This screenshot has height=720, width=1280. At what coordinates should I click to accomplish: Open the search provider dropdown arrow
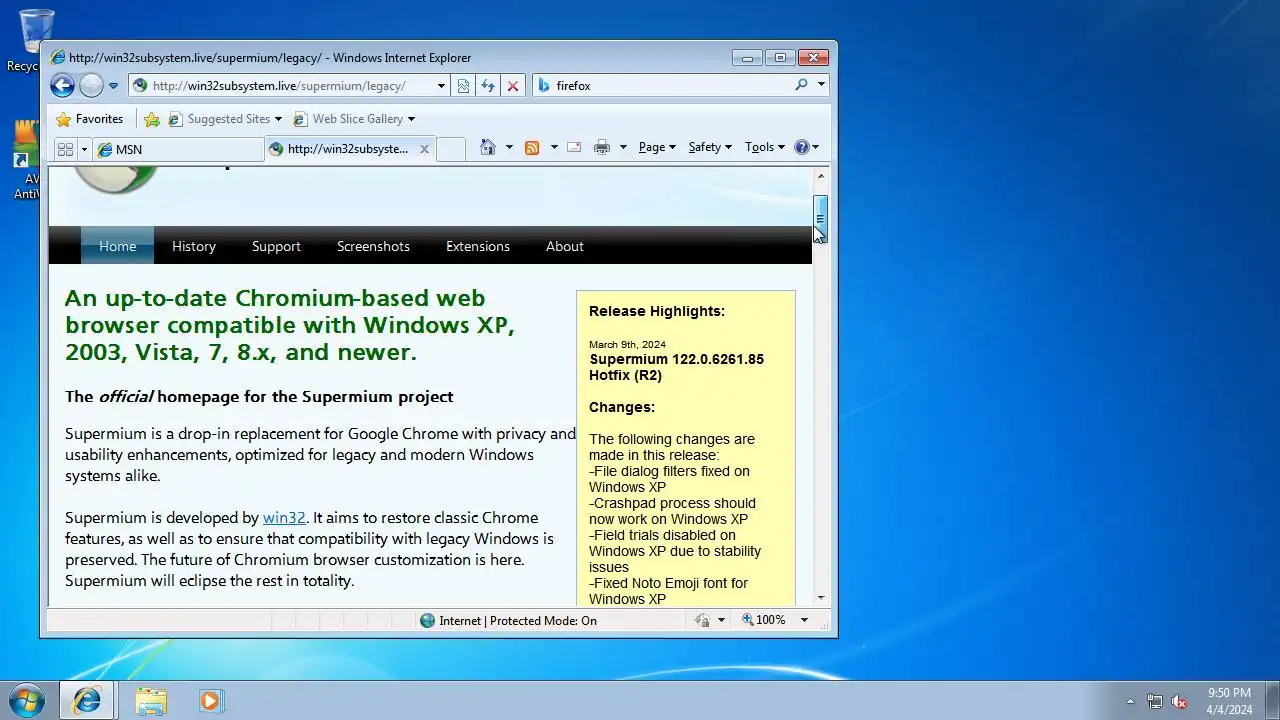(821, 85)
